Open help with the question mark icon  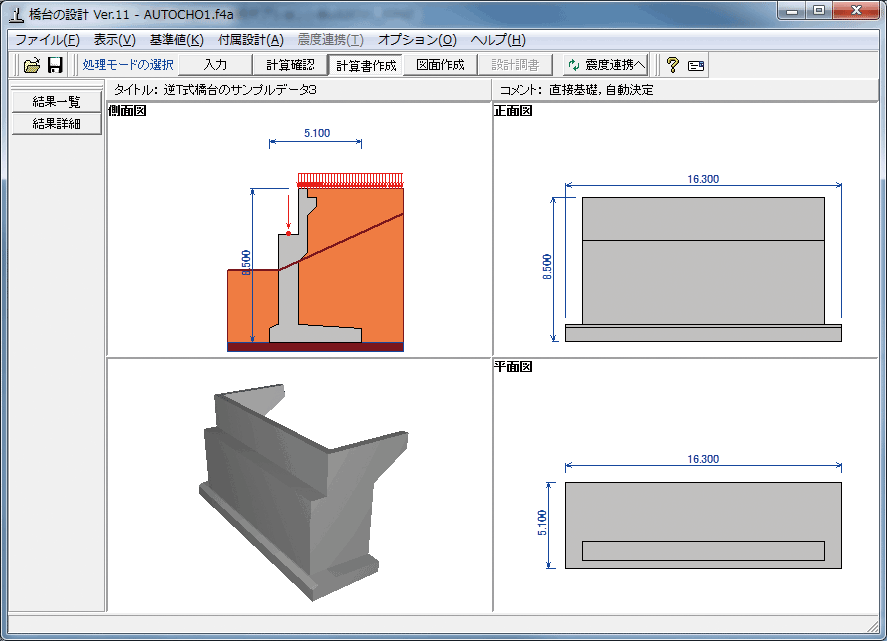pos(672,65)
